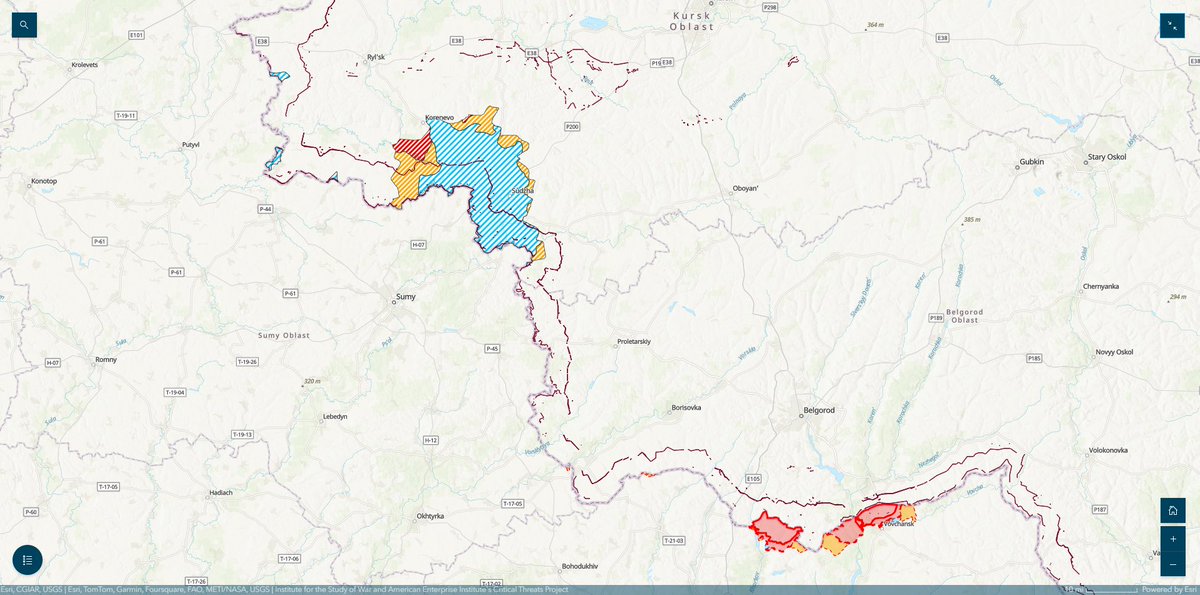The image size is (1200, 595).
Task: Click the red shaded area at Vovchansk
Action: pos(878,515)
